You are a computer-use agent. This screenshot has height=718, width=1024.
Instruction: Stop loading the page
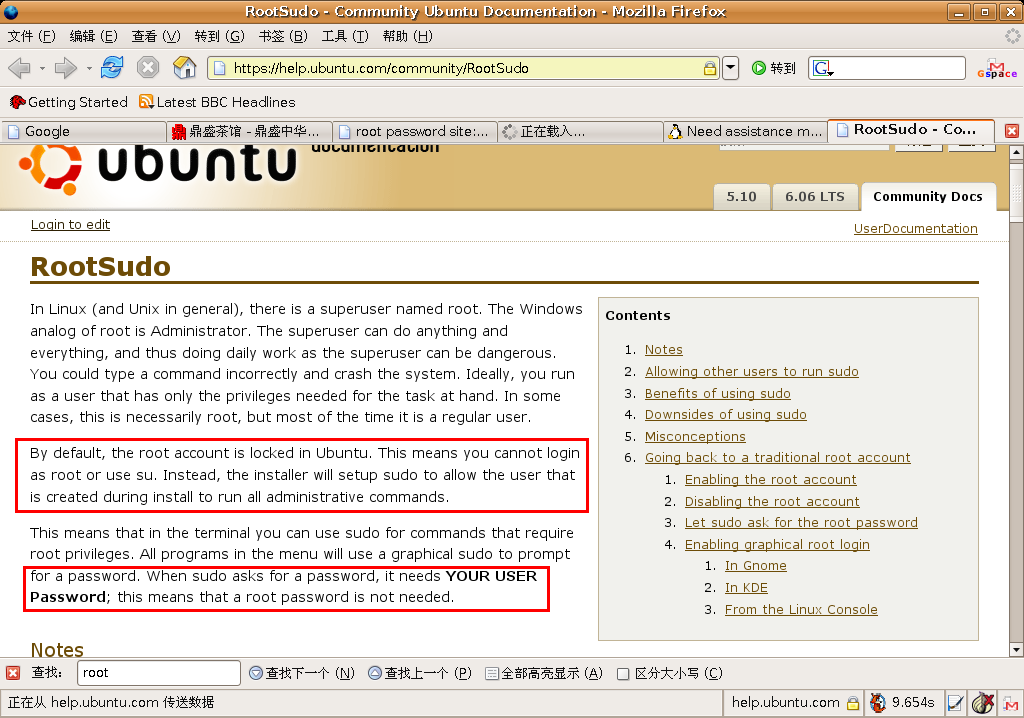click(148, 67)
